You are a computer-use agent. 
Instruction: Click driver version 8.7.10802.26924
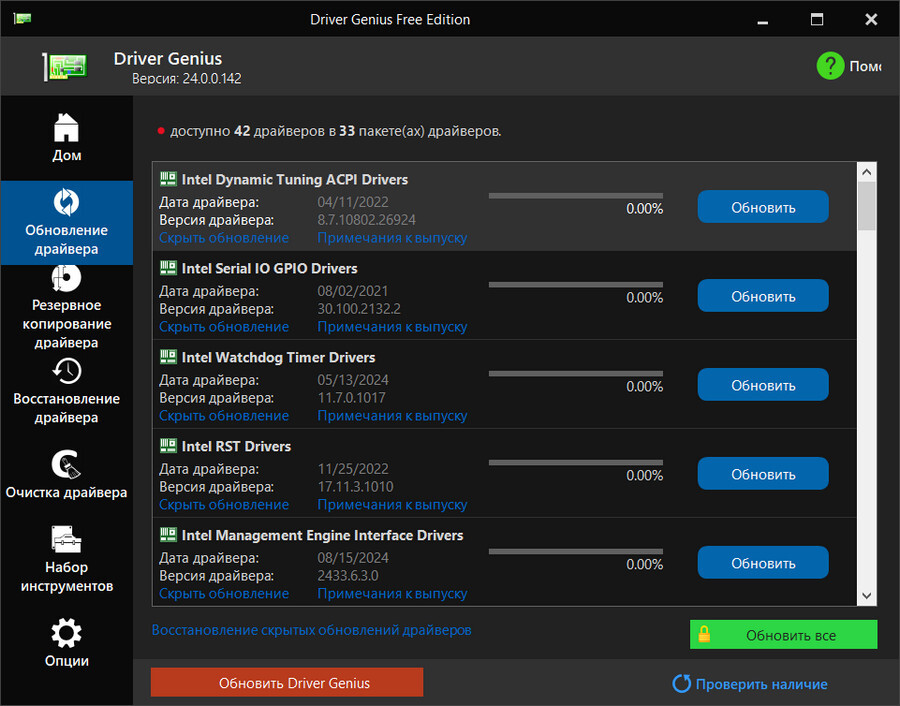(x=366, y=220)
